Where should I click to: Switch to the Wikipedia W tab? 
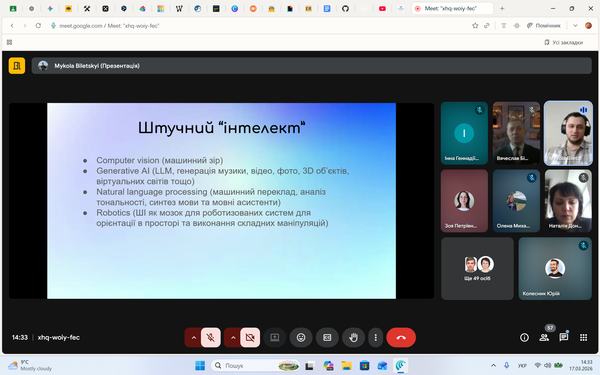(179, 8)
